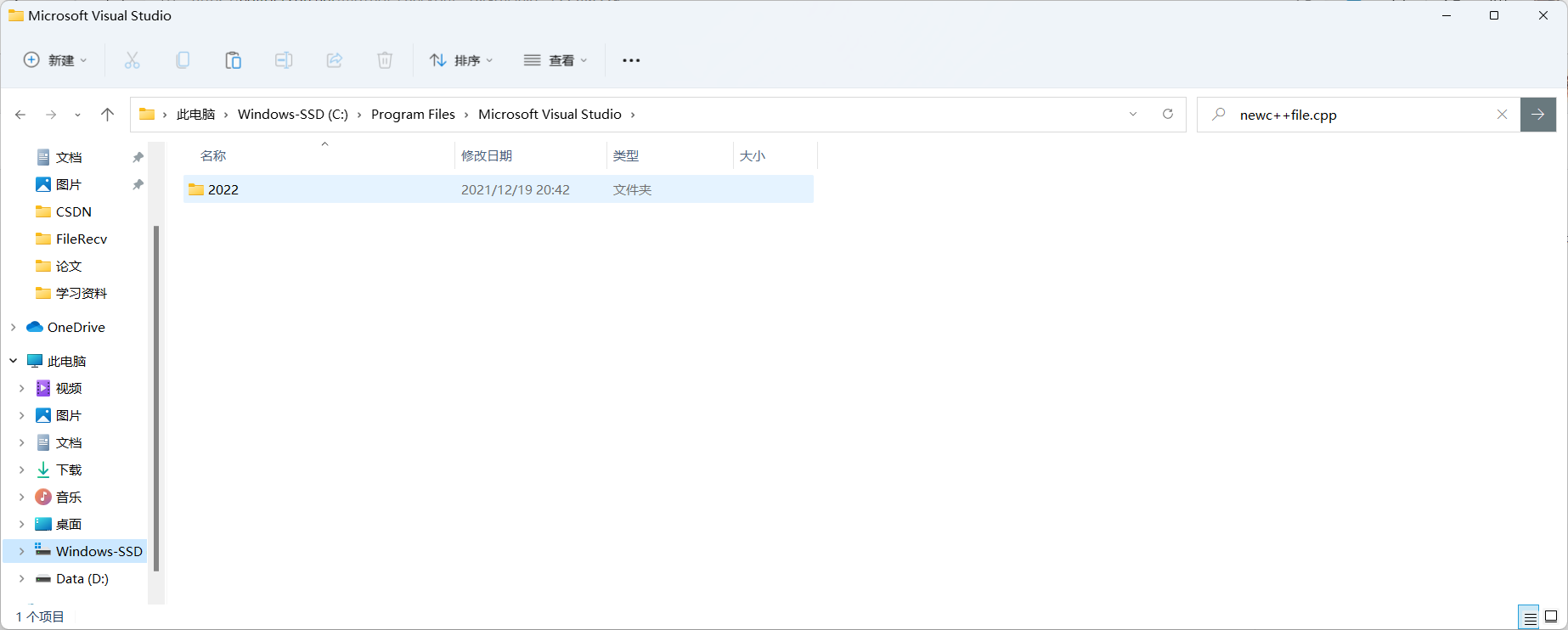Click the New (新建) button
Viewport: 1568px width, 630px height.
tap(54, 60)
